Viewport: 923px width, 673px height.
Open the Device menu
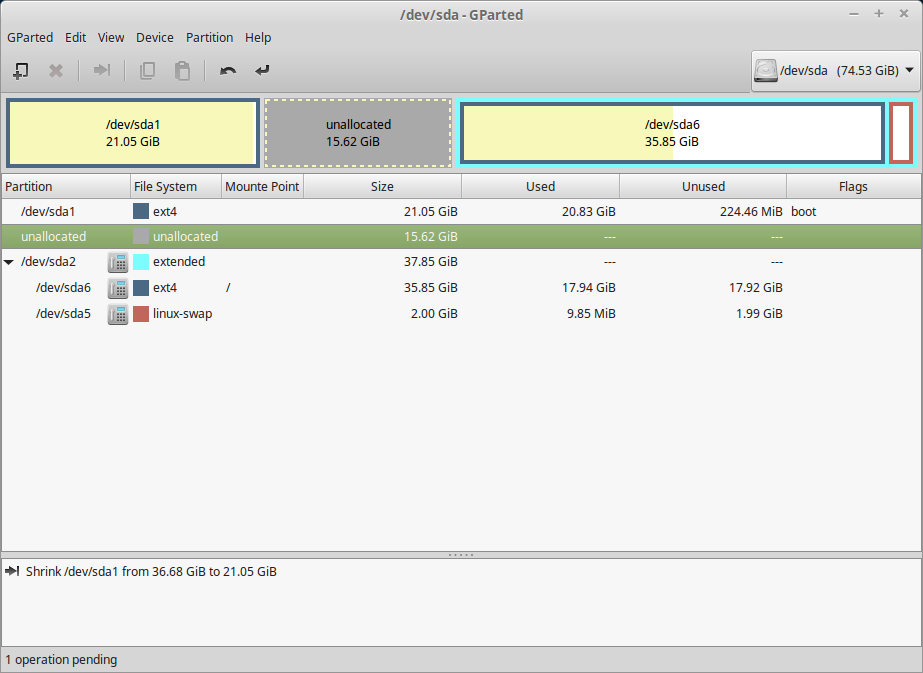pos(155,38)
